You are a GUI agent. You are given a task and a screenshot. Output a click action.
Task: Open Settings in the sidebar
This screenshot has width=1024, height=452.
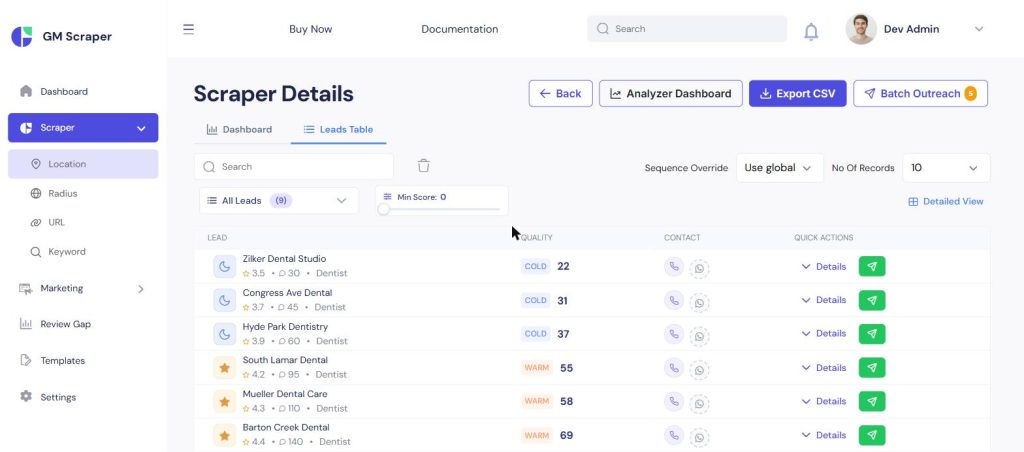tap(57, 397)
